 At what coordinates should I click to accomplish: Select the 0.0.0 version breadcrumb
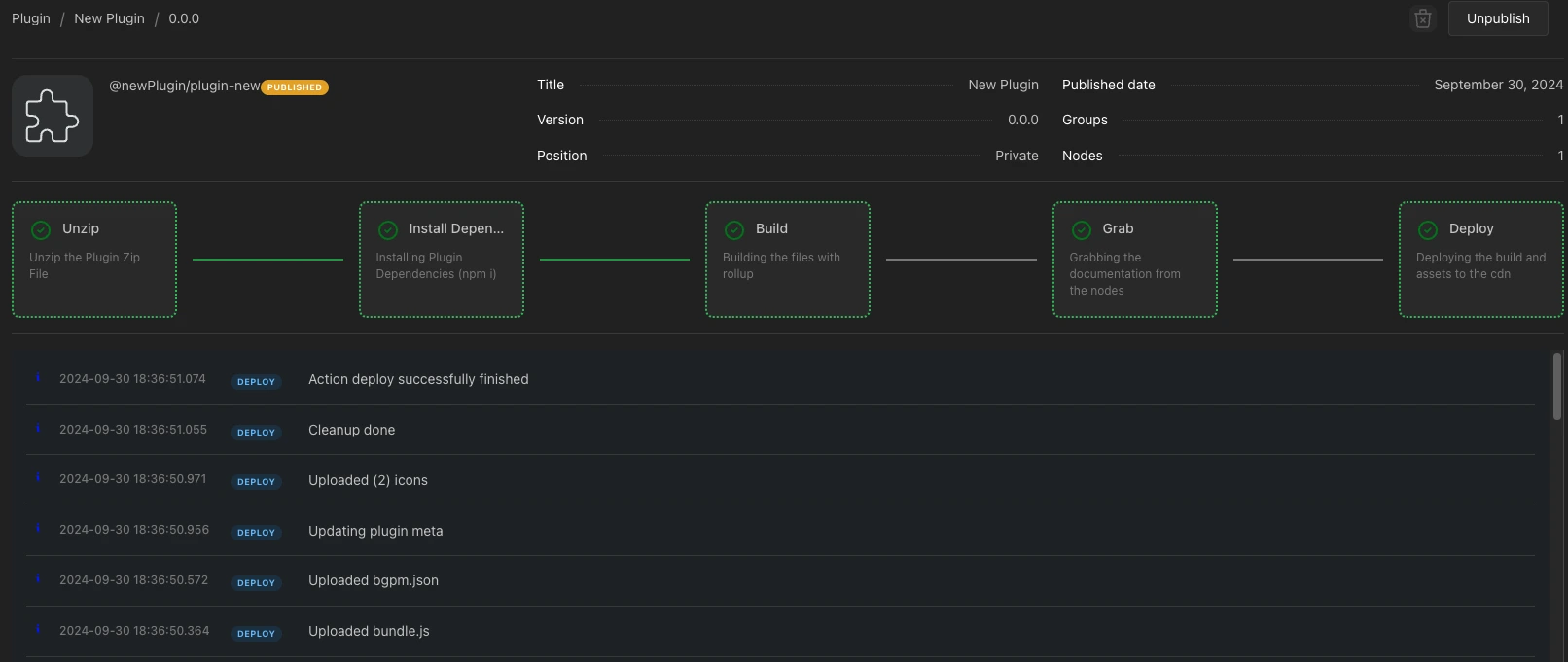click(184, 18)
